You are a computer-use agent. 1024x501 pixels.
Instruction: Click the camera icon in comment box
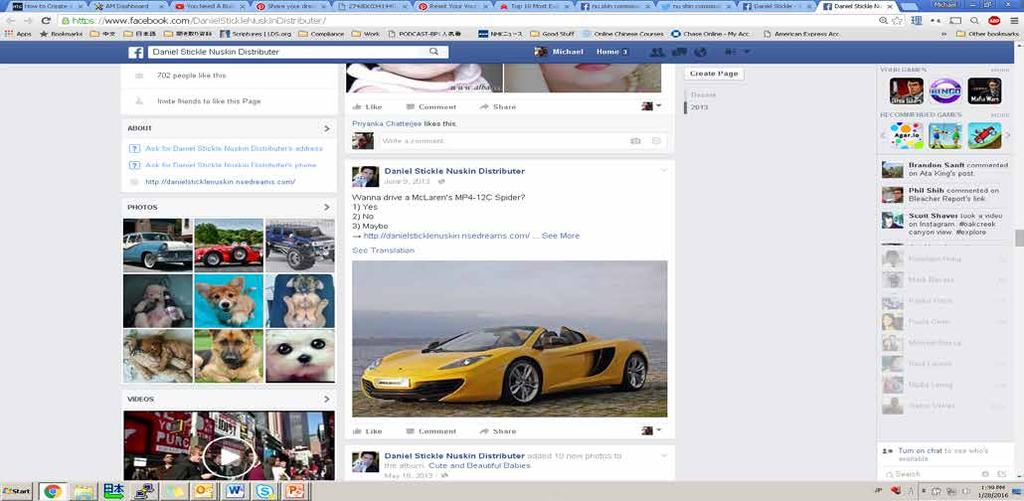(635, 141)
